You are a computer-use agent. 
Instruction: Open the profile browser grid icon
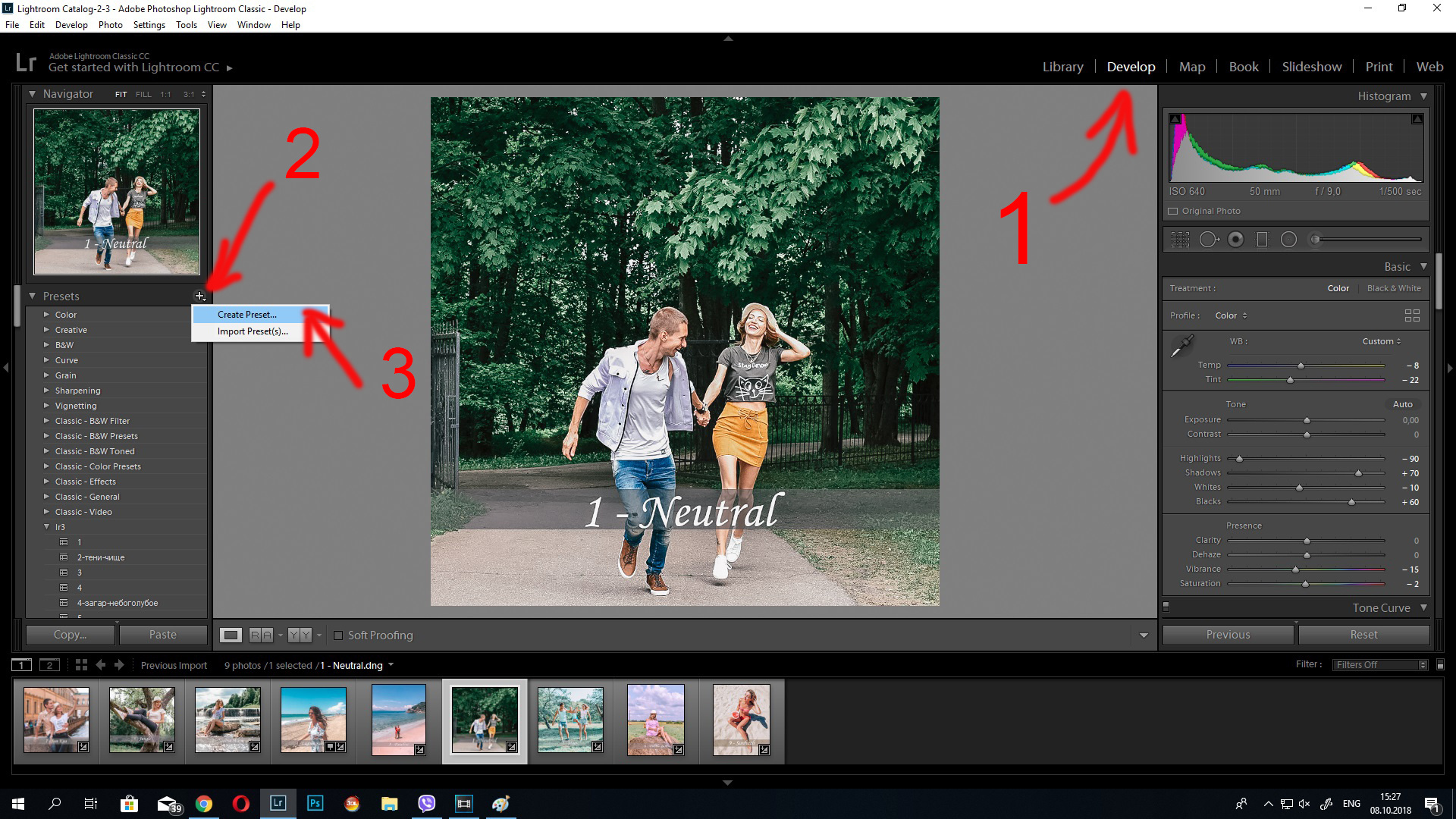click(1411, 315)
